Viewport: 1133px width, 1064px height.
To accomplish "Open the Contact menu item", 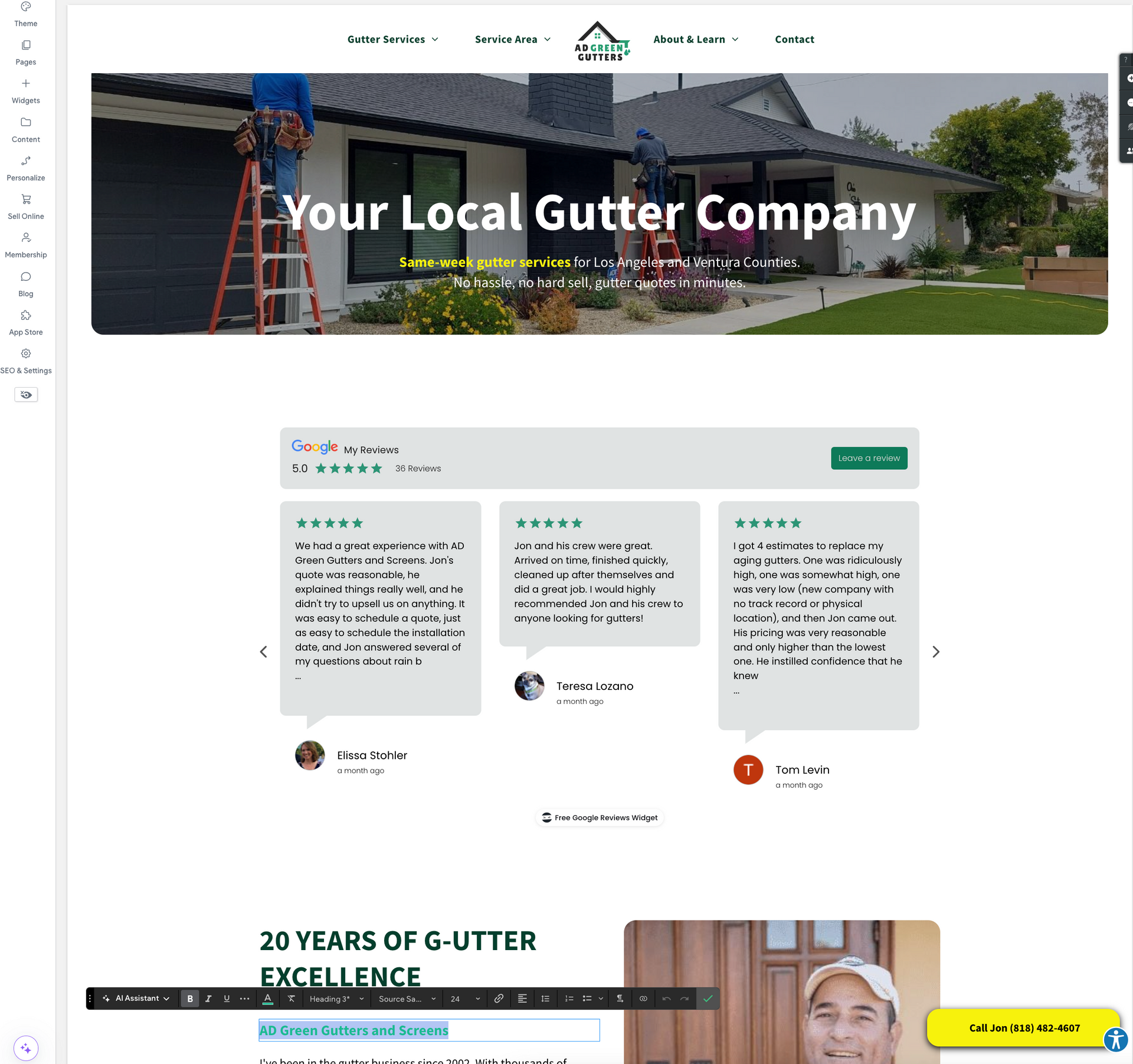I will [794, 39].
